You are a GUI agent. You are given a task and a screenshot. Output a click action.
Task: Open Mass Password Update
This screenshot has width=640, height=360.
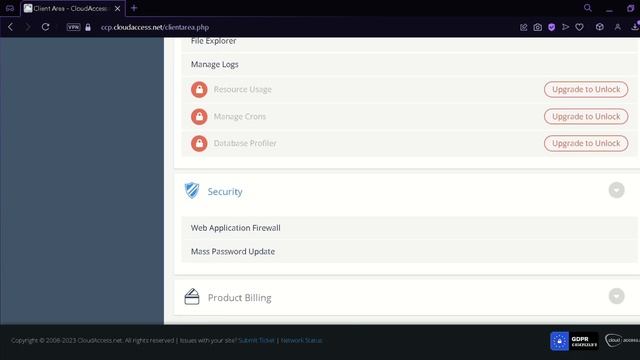click(409, 251)
